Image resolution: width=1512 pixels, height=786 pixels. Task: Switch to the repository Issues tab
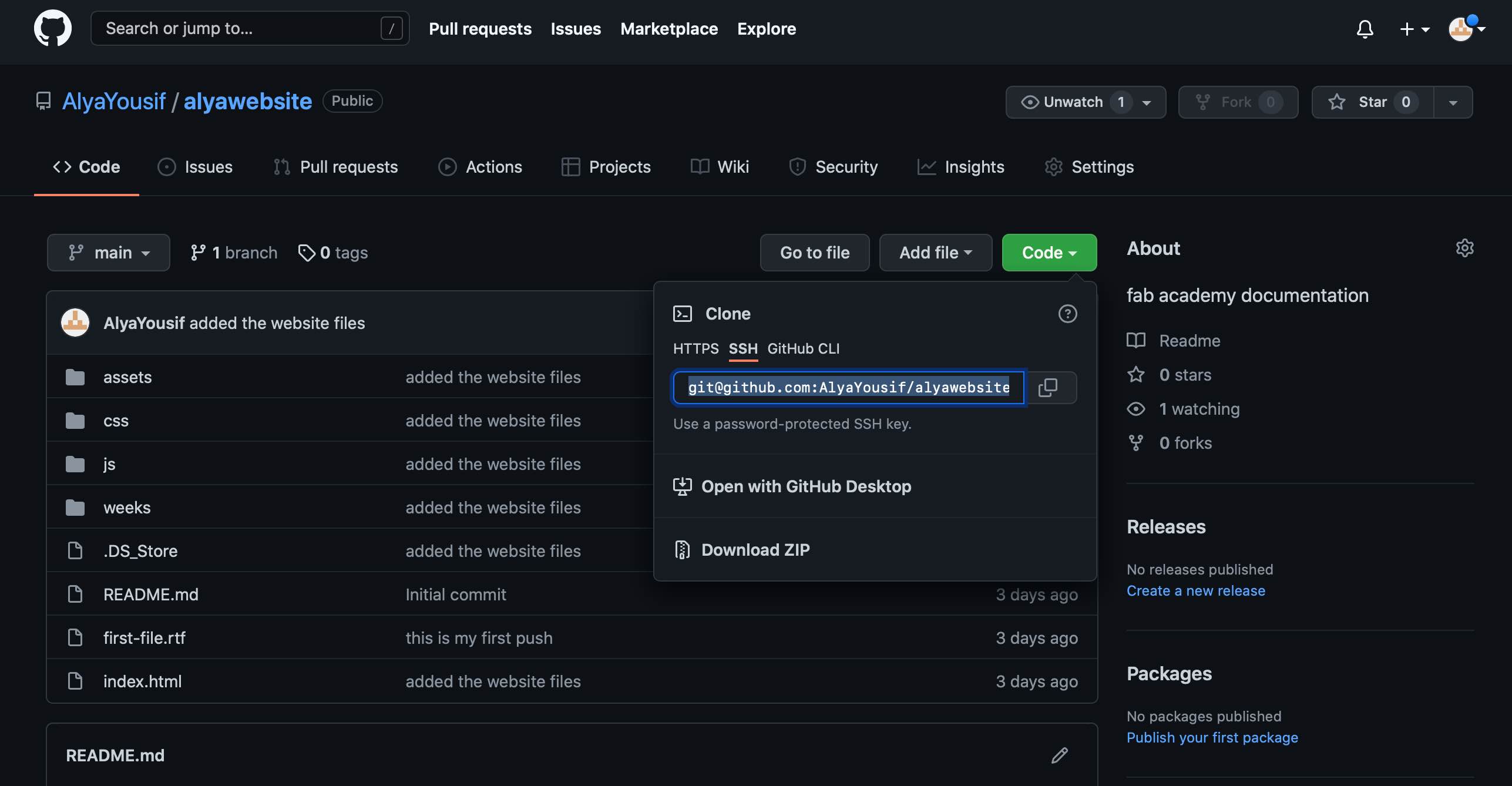(x=195, y=167)
